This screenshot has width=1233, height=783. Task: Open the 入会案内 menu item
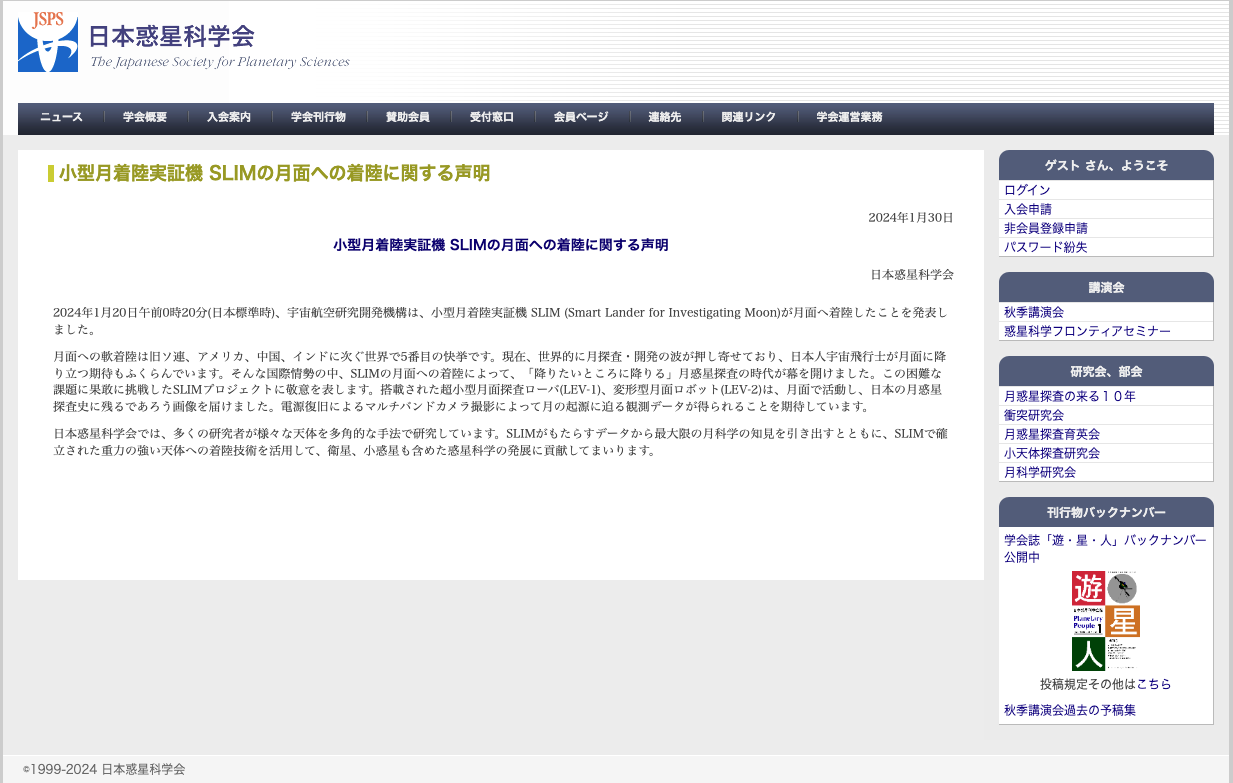[229, 117]
